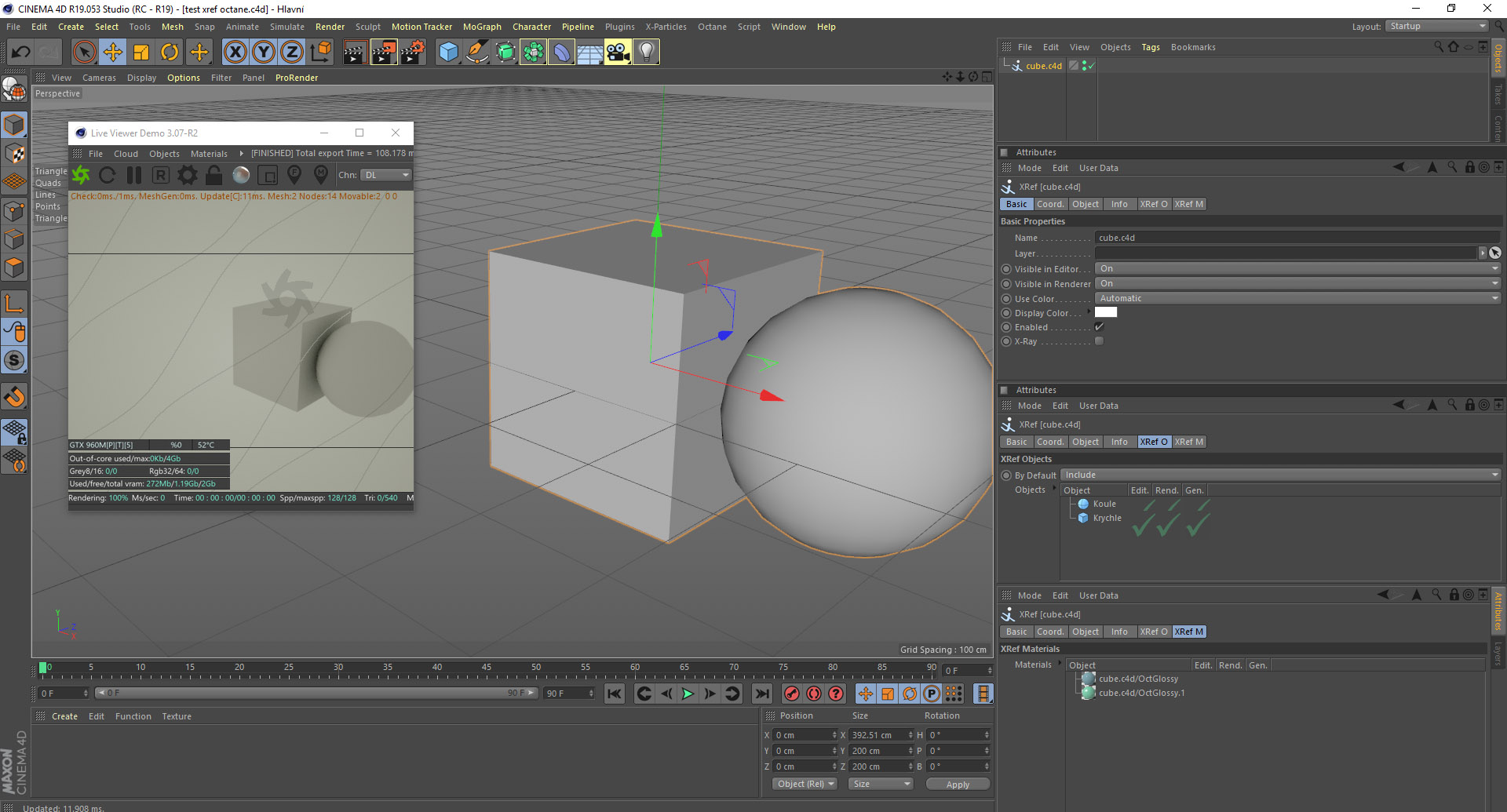Select cube.c4d in the Objects manager
This screenshot has width=1507, height=812.
point(1043,66)
